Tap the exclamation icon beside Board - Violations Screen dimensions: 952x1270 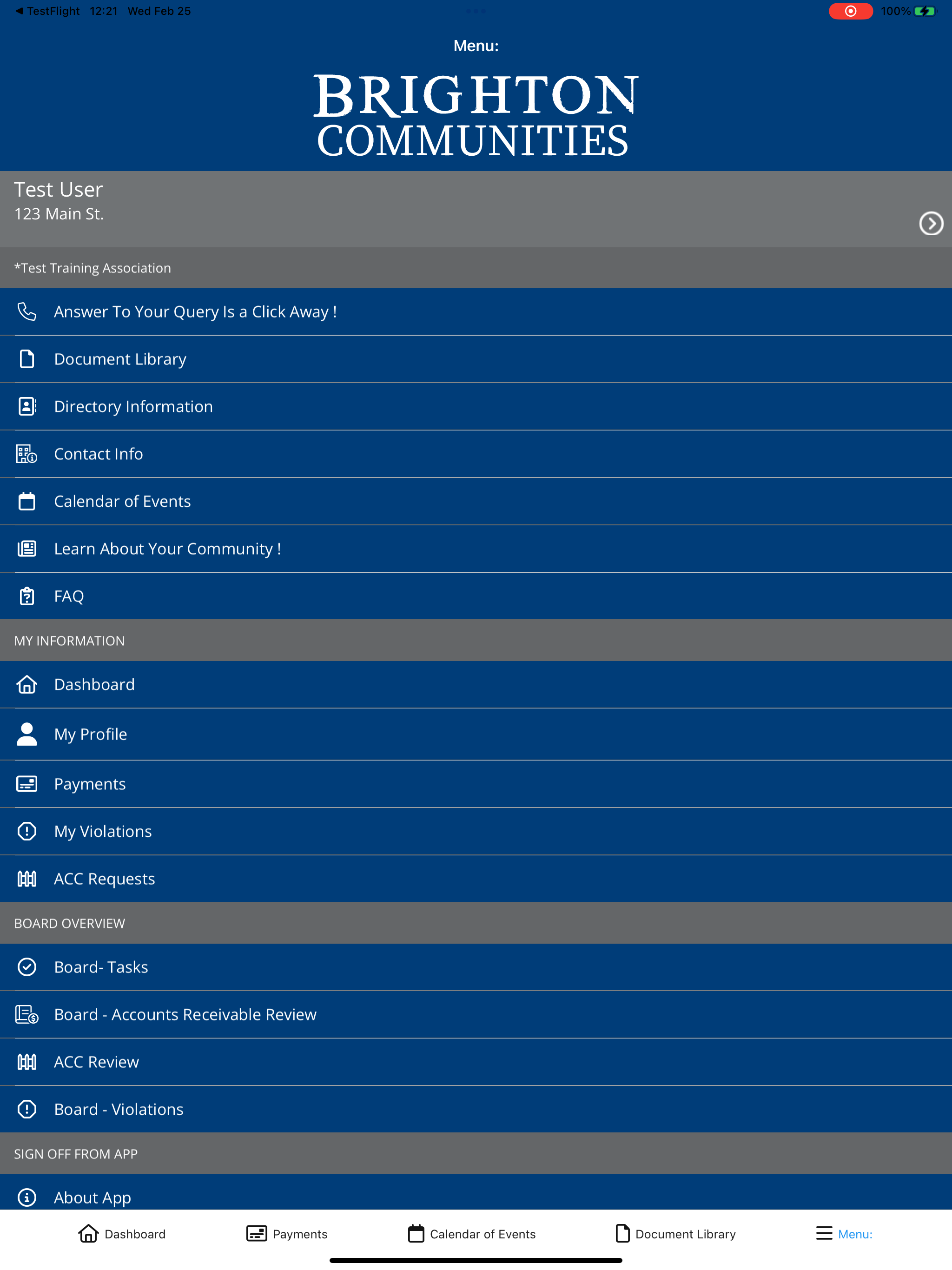tap(26, 1109)
